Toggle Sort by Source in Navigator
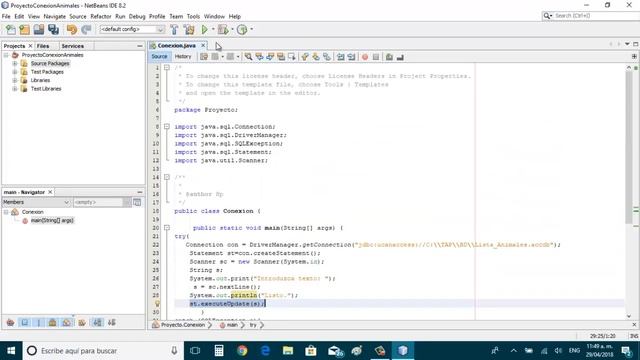Viewport: 640px width, 360px height. [112, 322]
